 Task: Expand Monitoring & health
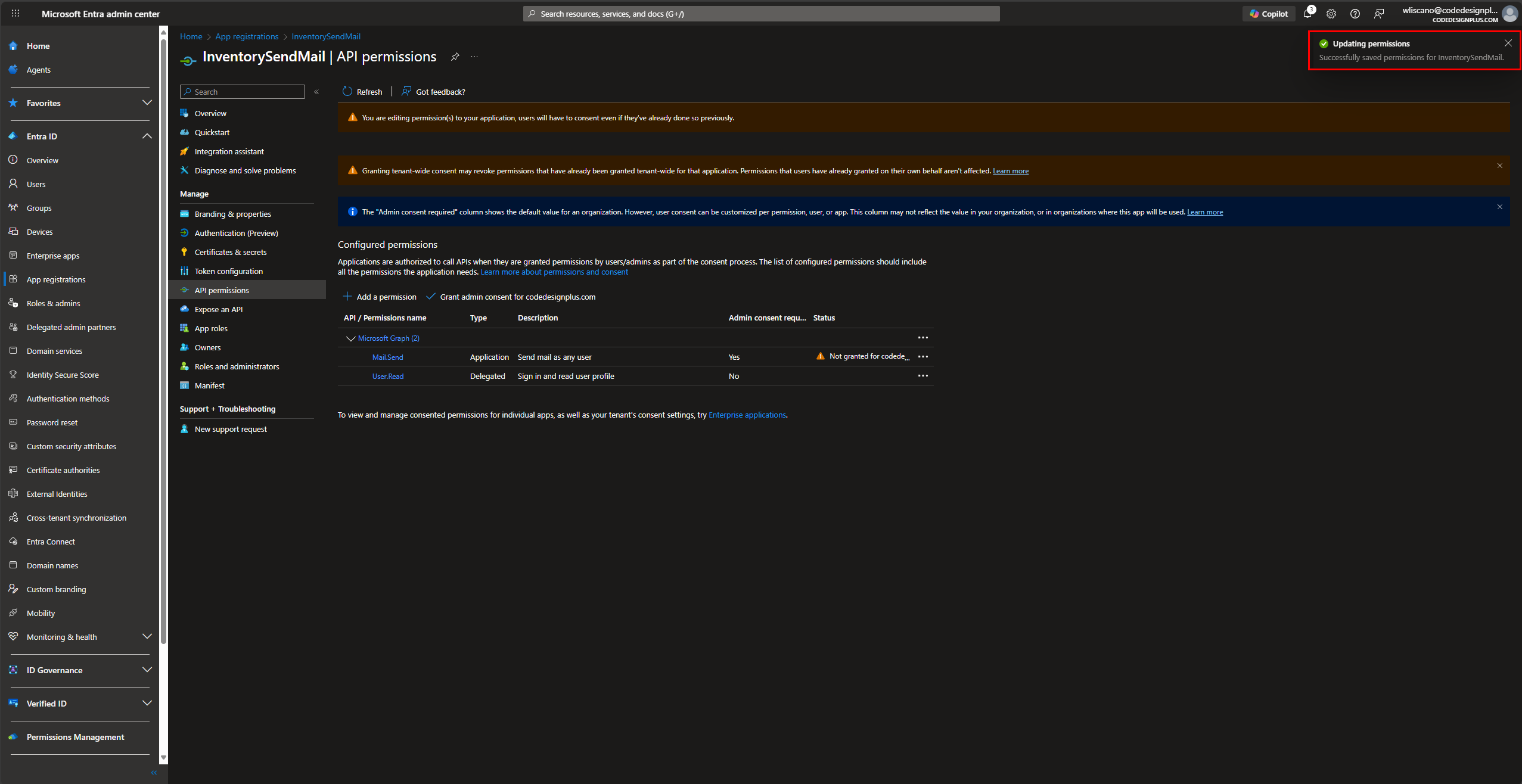pyautogui.click(x=147, y=636)
